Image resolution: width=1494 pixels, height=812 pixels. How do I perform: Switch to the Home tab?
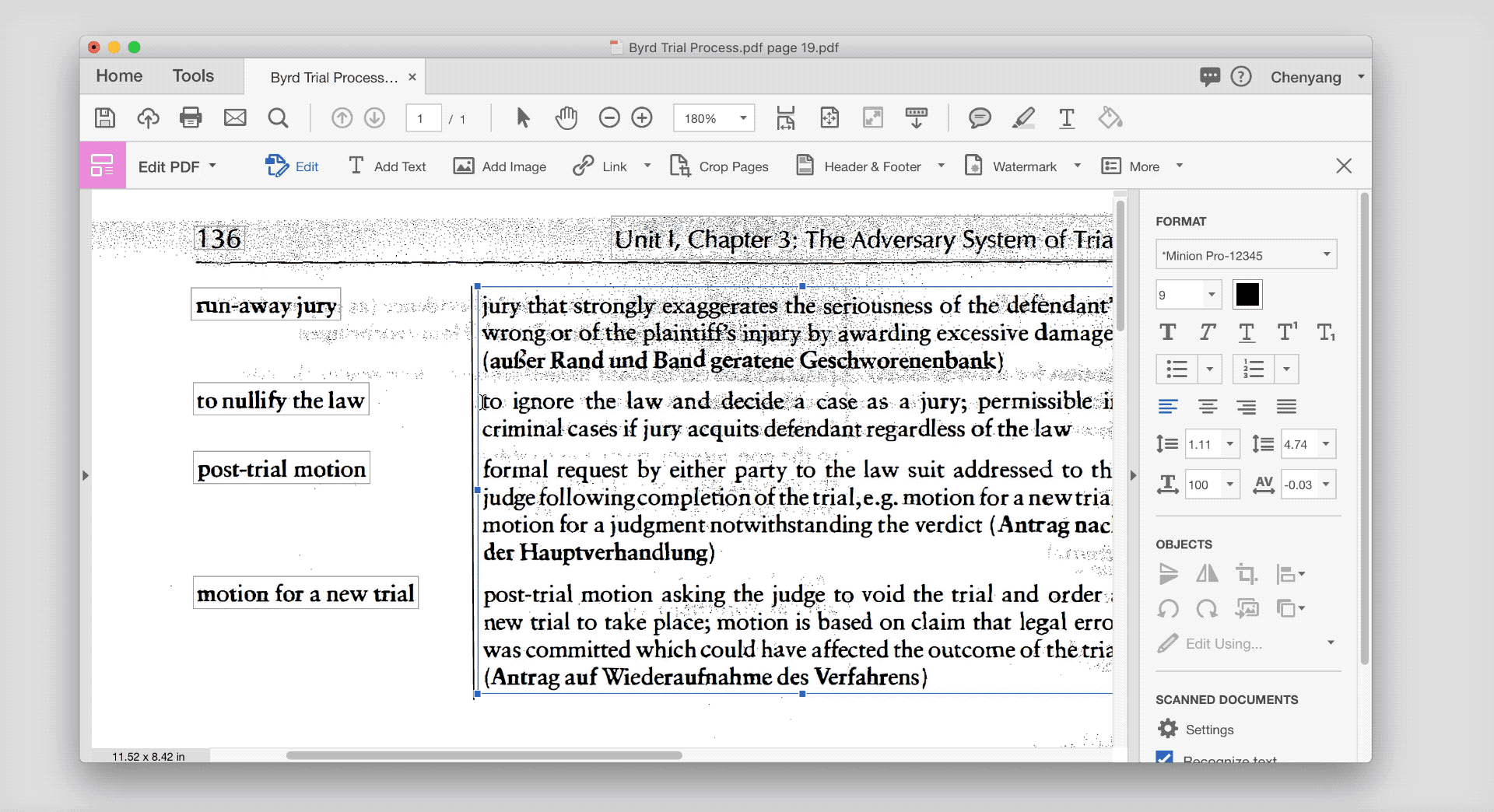coord(119,75)
